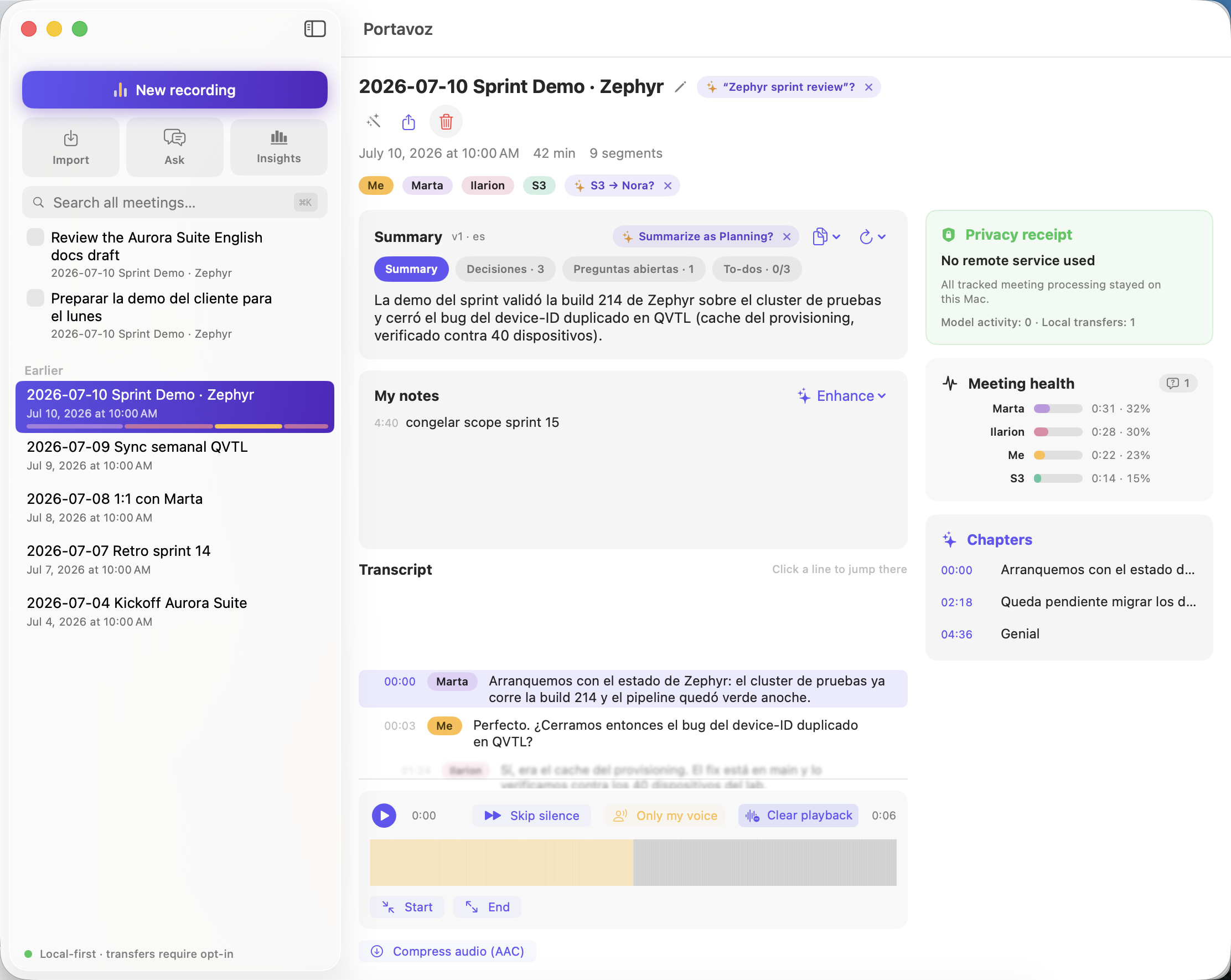Jump to the Me 00:03 transcript line
Screen dimensions: 1231x980
click(x=633, y=733)
